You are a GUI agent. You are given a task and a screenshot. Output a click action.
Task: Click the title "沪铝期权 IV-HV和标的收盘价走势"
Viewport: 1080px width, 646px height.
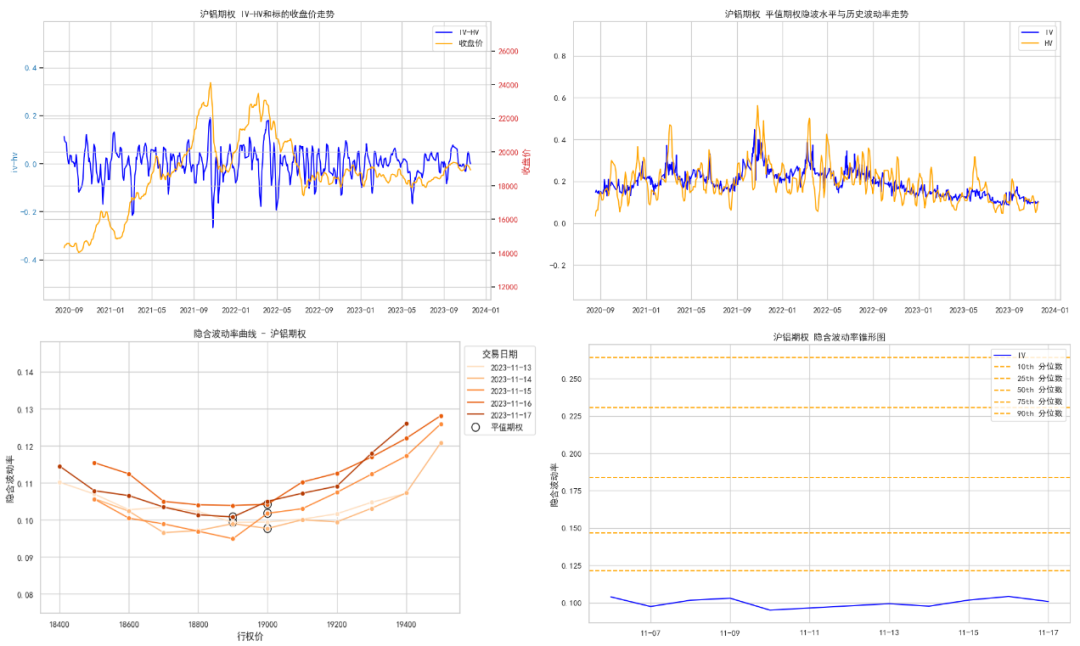tap(267, 14)
